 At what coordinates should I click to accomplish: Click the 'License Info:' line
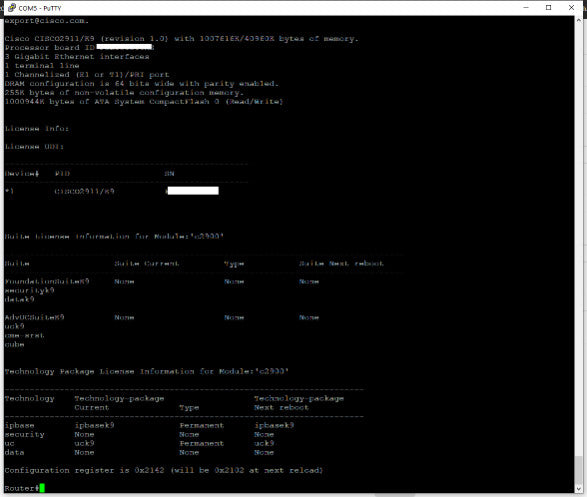click(37, 129)
